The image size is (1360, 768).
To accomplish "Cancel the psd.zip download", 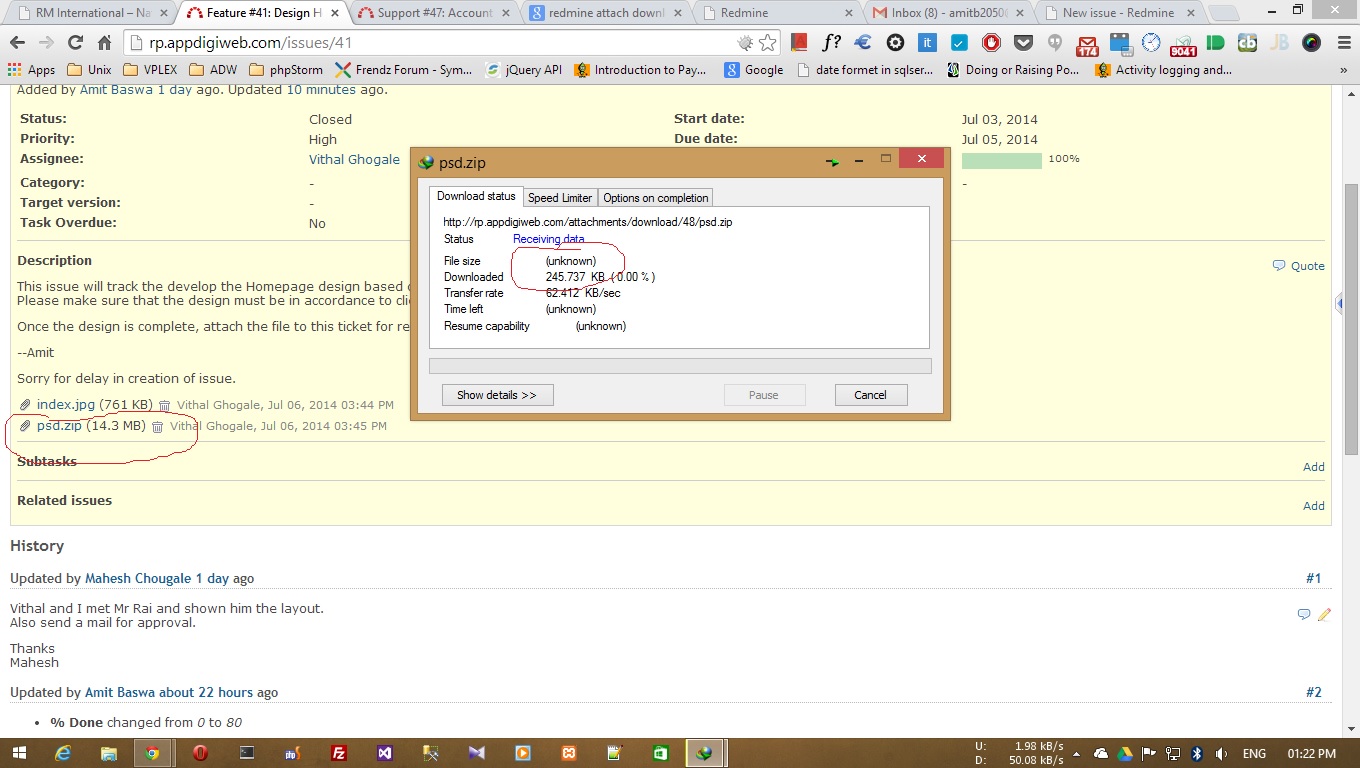I will click(870, 395).
